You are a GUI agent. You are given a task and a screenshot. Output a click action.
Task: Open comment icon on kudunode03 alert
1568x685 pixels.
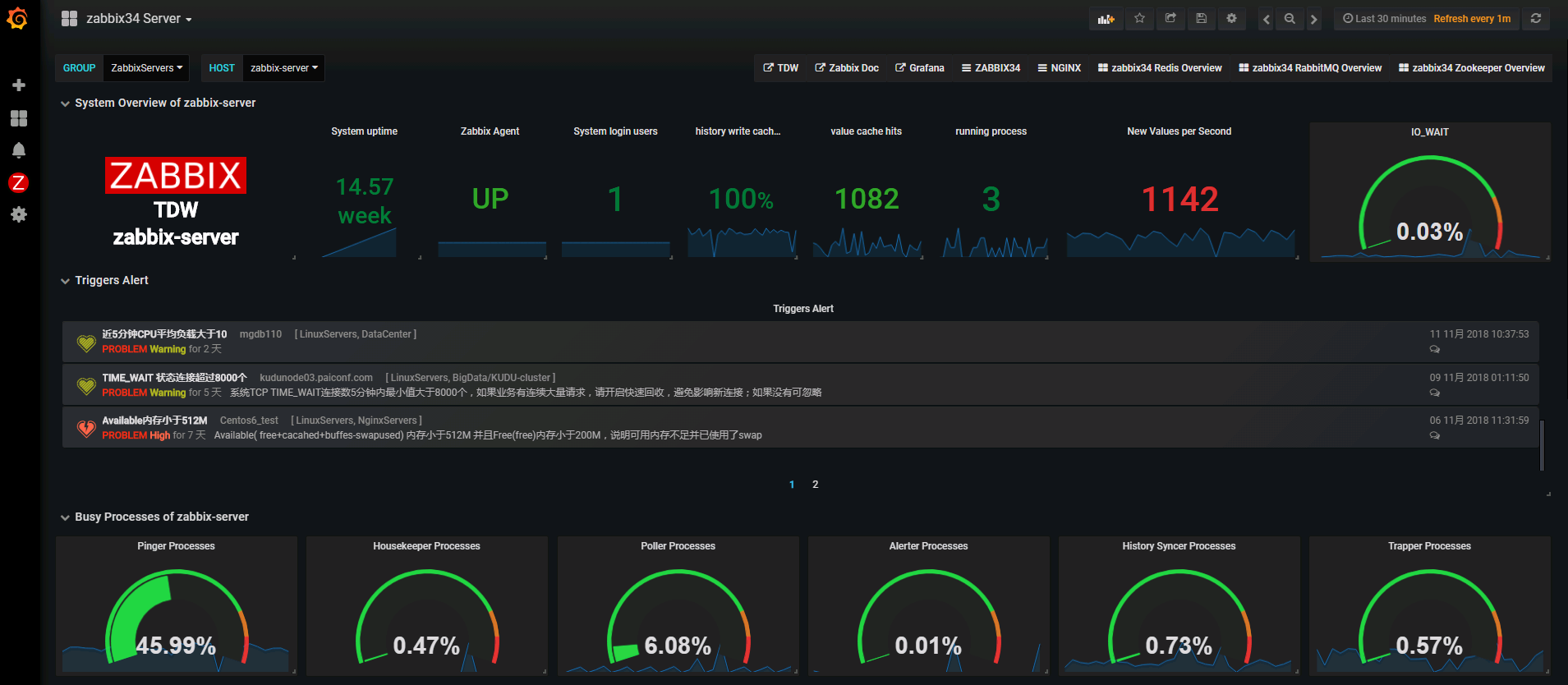pyautogui.click(x=1435, y=393)
